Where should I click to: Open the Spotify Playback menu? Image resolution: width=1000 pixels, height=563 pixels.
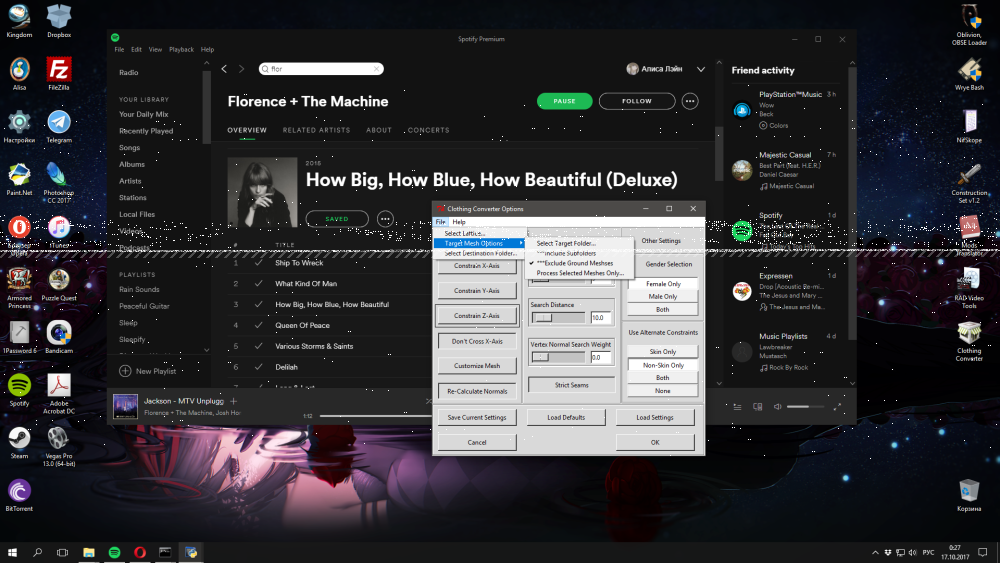click(x=181, y=49)
